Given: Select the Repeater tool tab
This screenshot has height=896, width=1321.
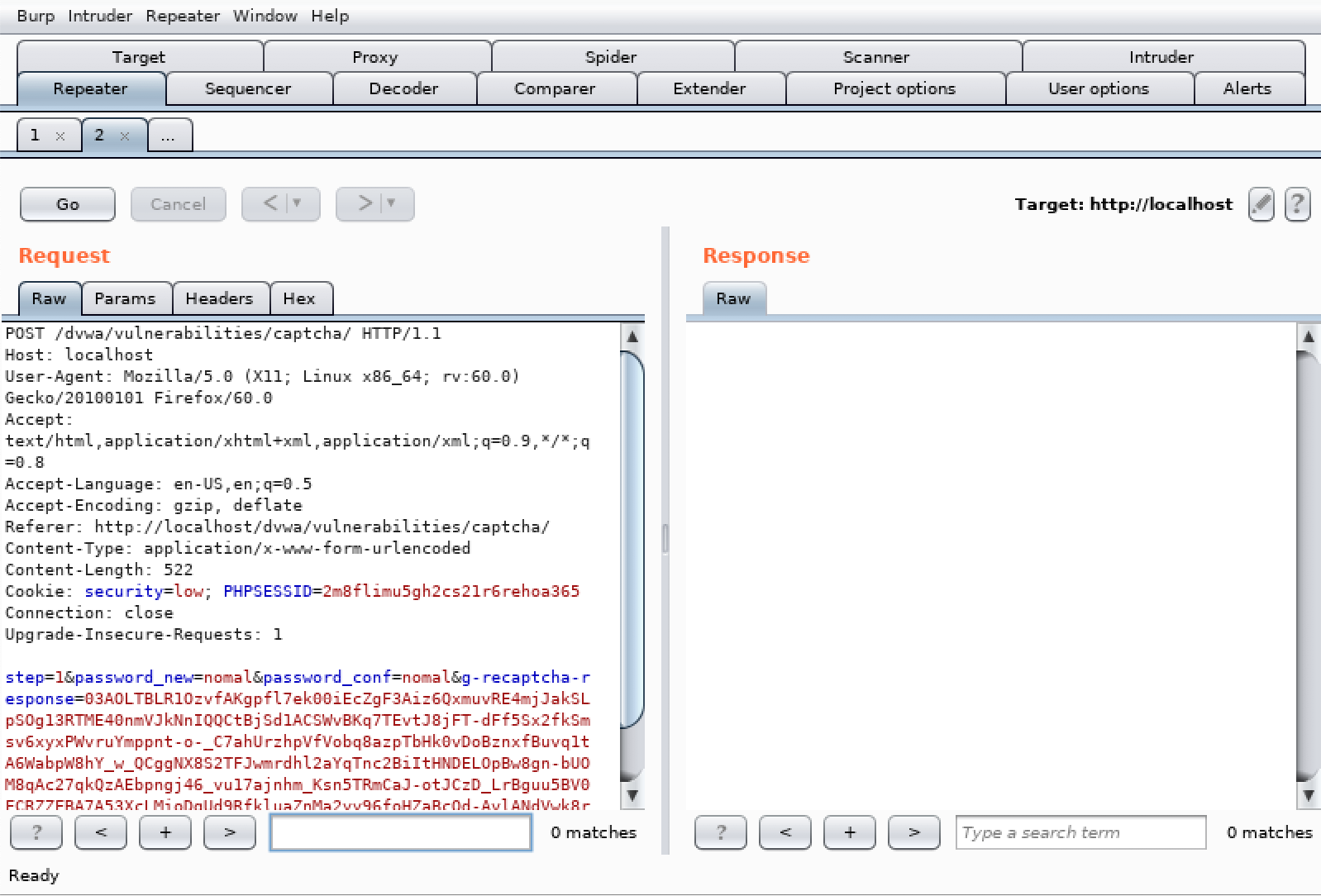Looking at the screenshot, I should [x=90, y=88].
